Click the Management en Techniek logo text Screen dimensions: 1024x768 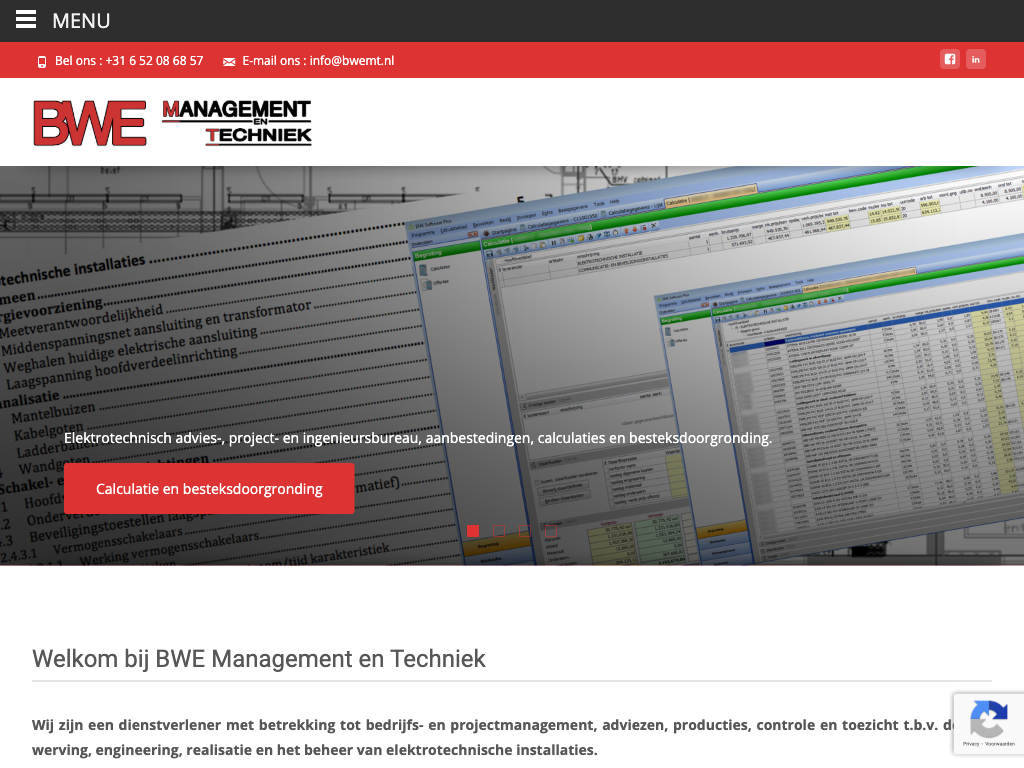click(x=237, y=123)
